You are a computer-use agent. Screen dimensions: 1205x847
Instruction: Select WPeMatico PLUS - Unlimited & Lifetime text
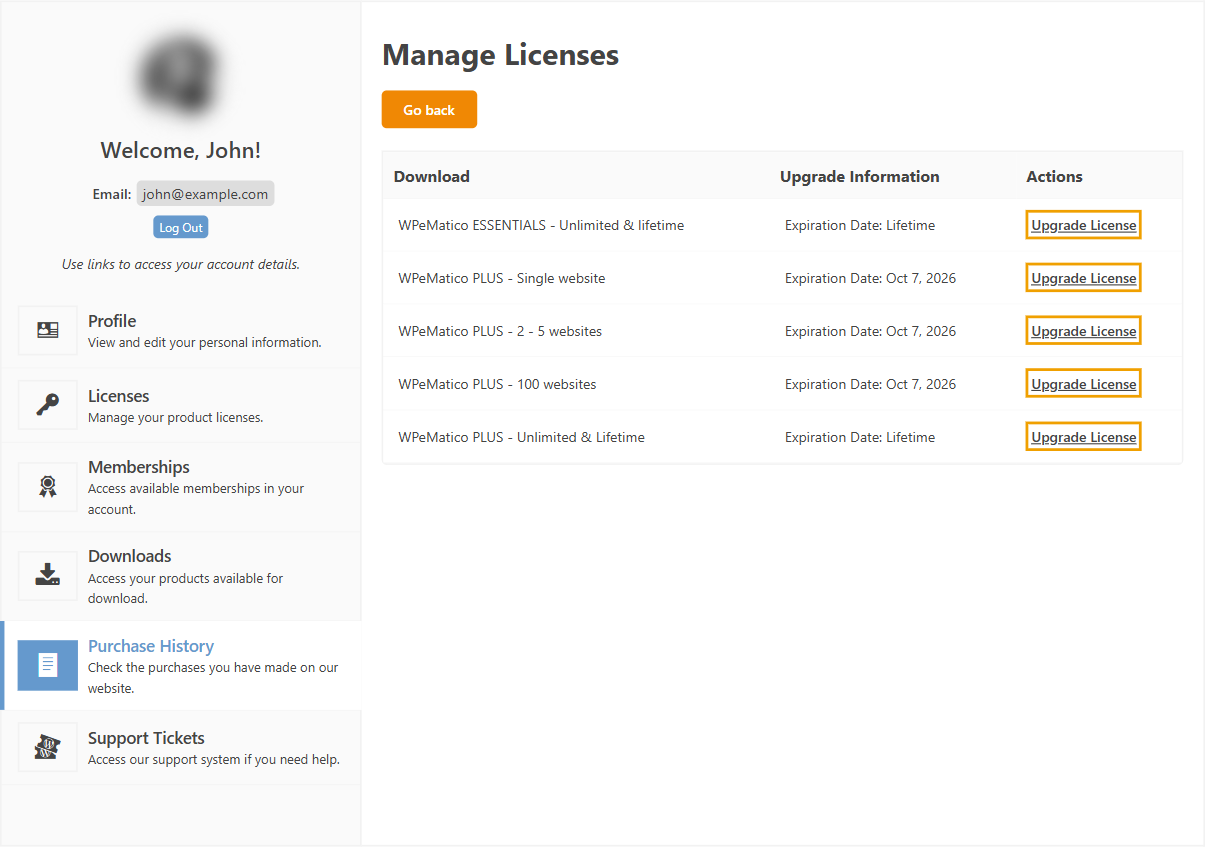pyautogui.click(x=521, y=437)
